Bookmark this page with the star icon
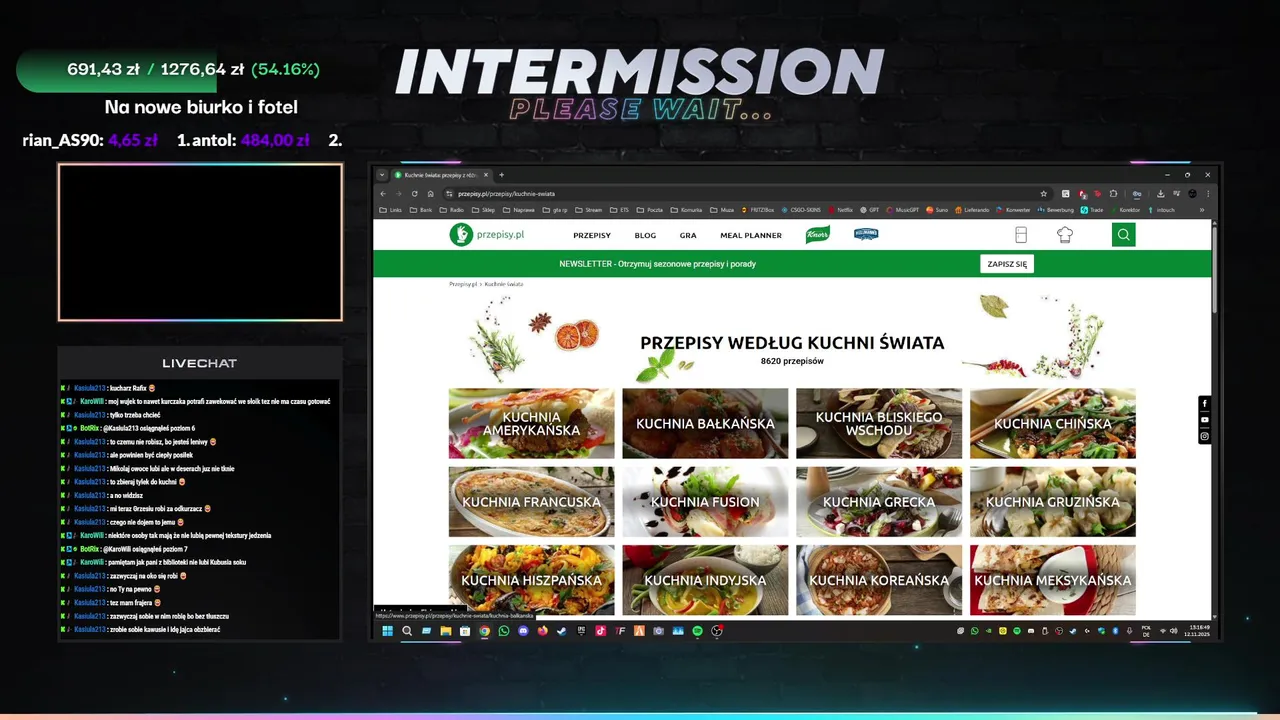Image resolution: width=1280 pixels, height=720 pixels. click(1043, 194)
